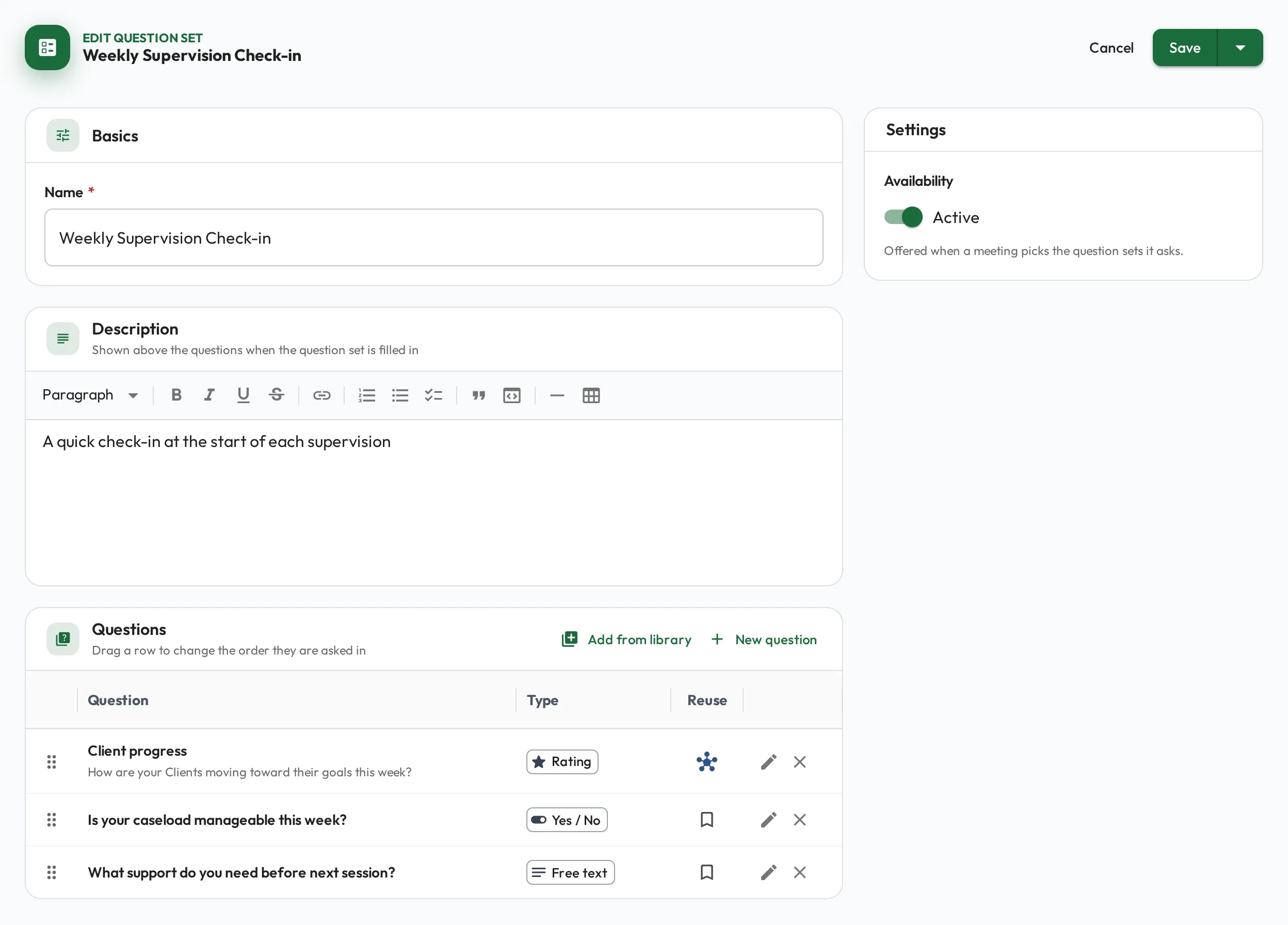Save the question set

(x=1185, y=47)
